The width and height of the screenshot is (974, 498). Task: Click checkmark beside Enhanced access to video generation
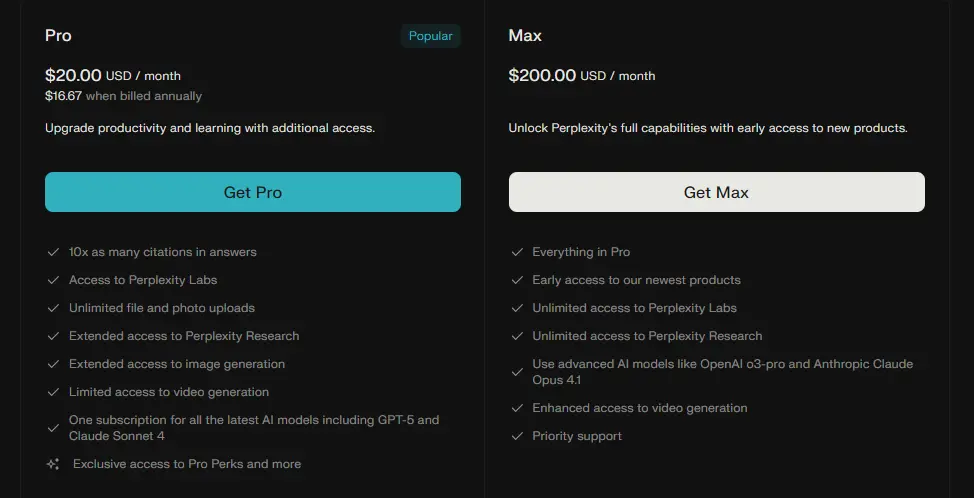[517, 408]
